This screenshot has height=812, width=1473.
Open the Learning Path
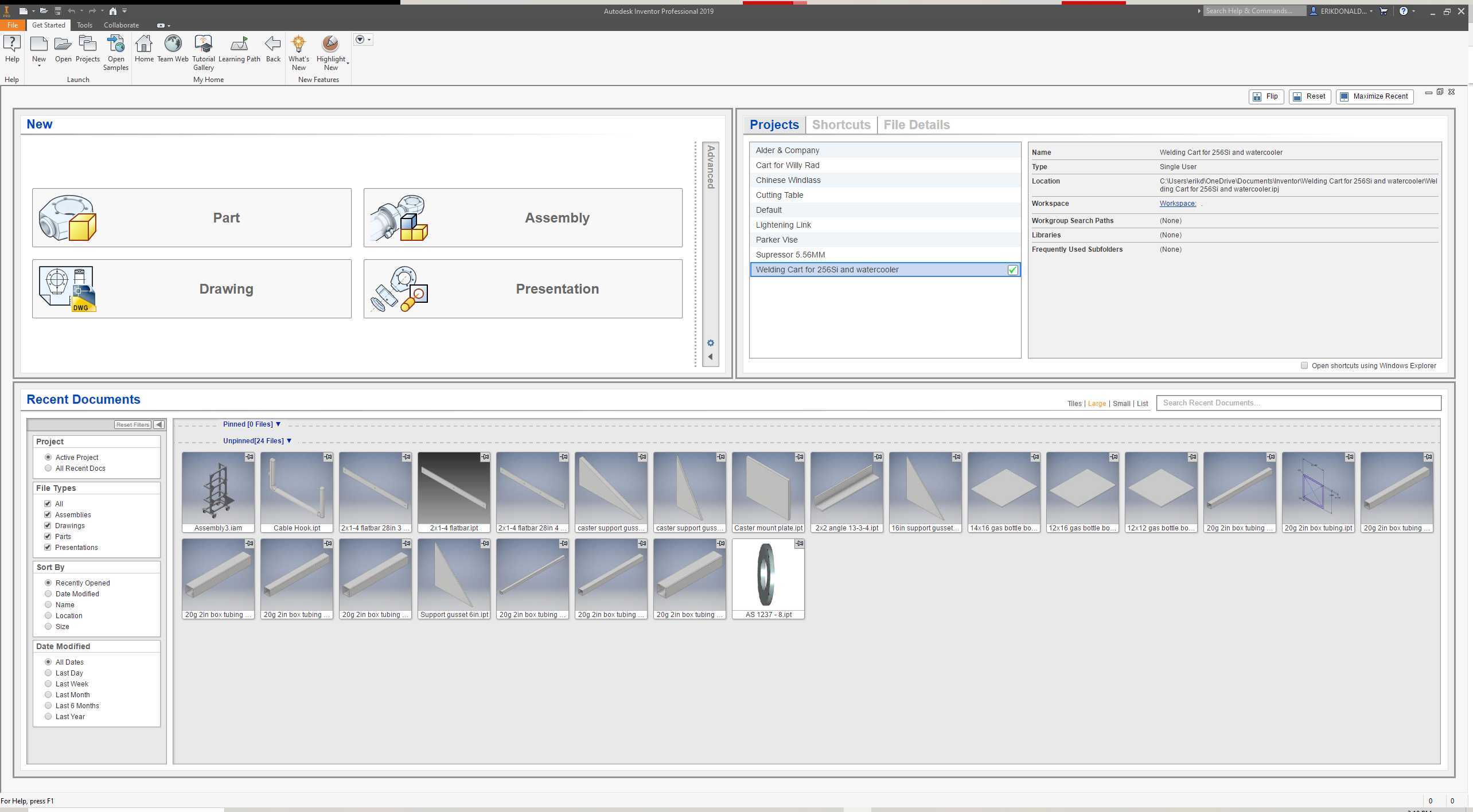click(x=239, y=48)
